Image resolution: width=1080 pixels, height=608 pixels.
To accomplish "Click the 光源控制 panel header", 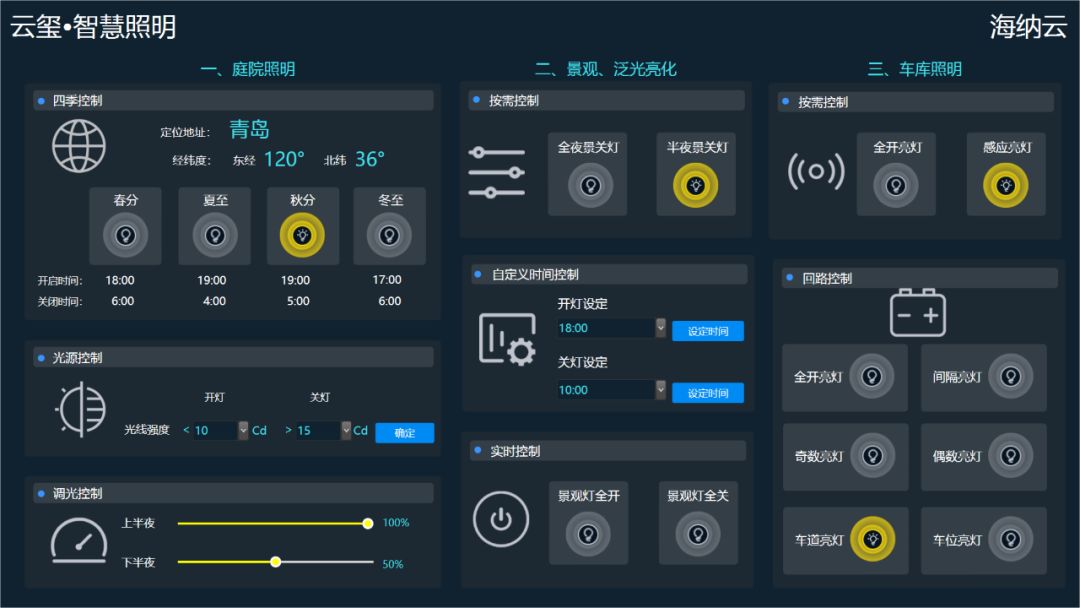I will (x=233, y=357).
